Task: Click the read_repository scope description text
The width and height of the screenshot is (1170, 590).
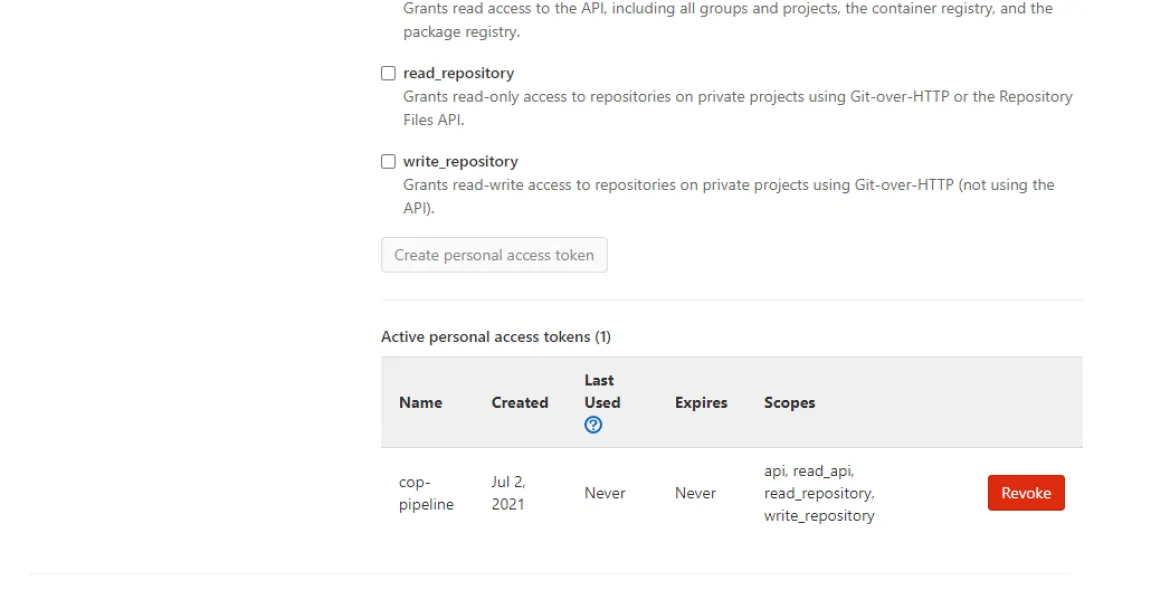Action: click(737, 107)
